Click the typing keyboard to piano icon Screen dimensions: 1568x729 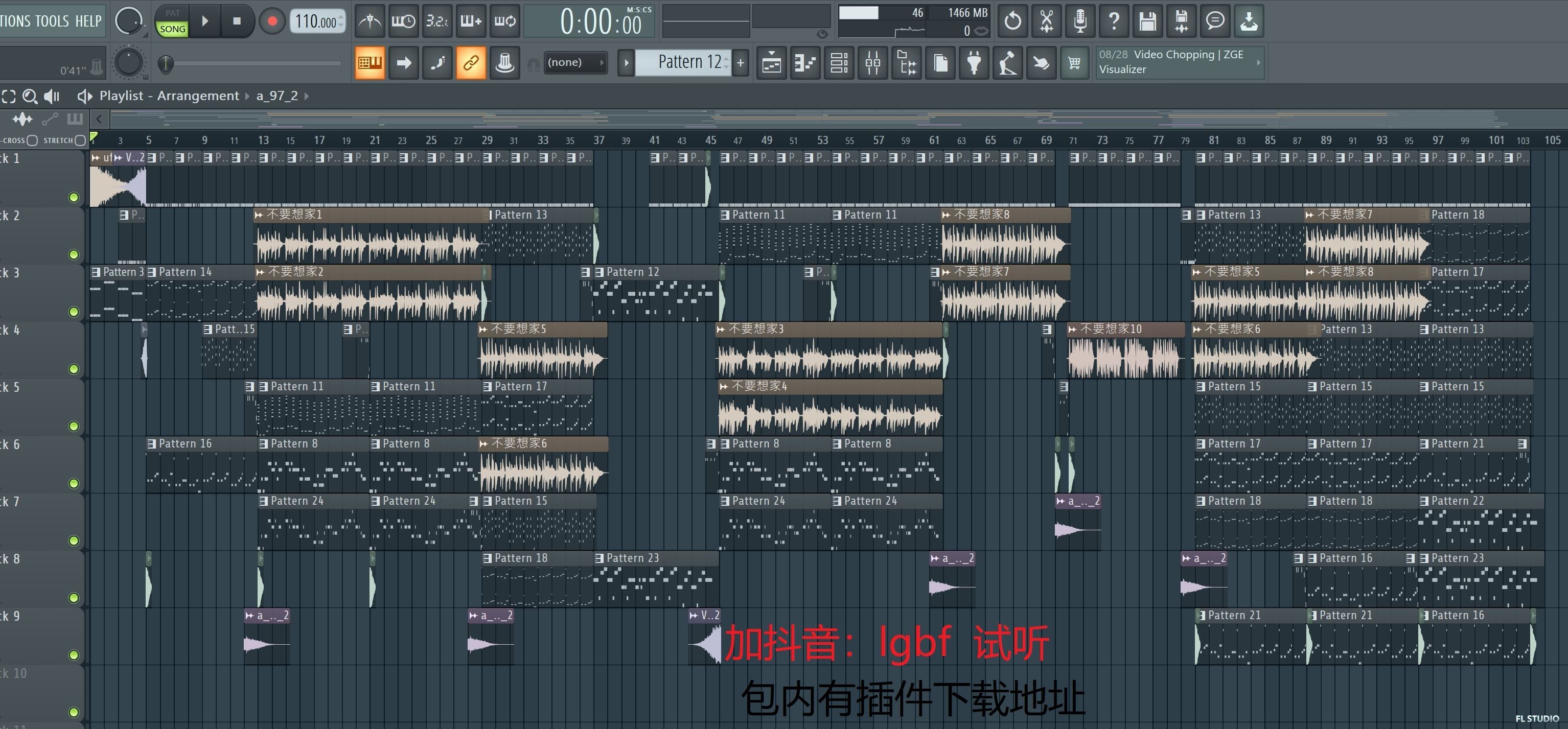(x=370, y=62)
